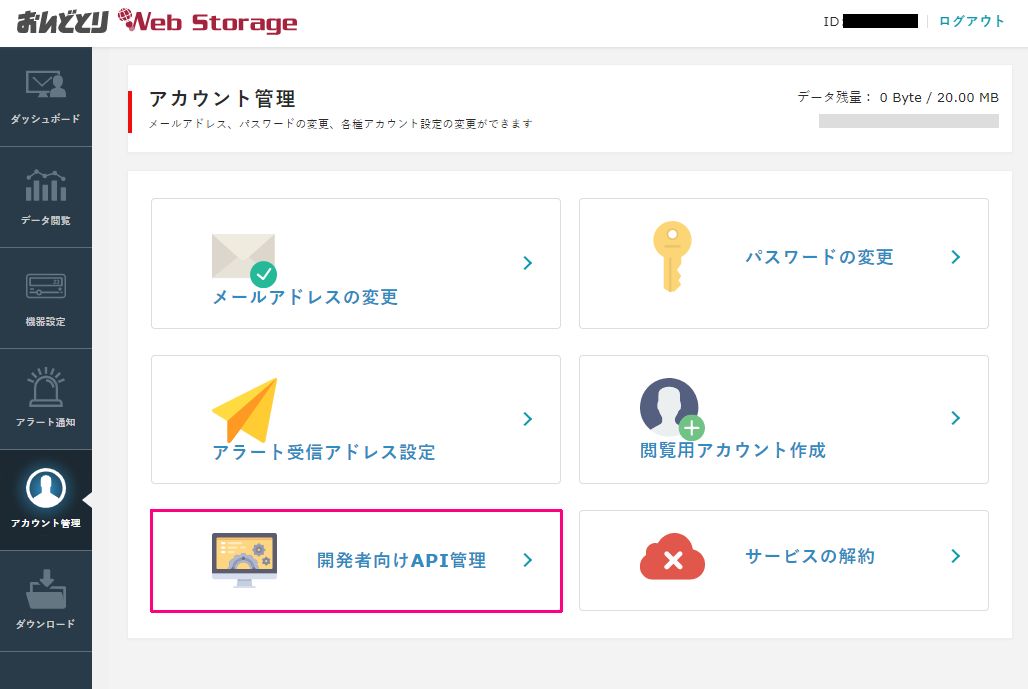Open Alert Notification siren in sidebar

pyautogui.click(x=45, y=399)
